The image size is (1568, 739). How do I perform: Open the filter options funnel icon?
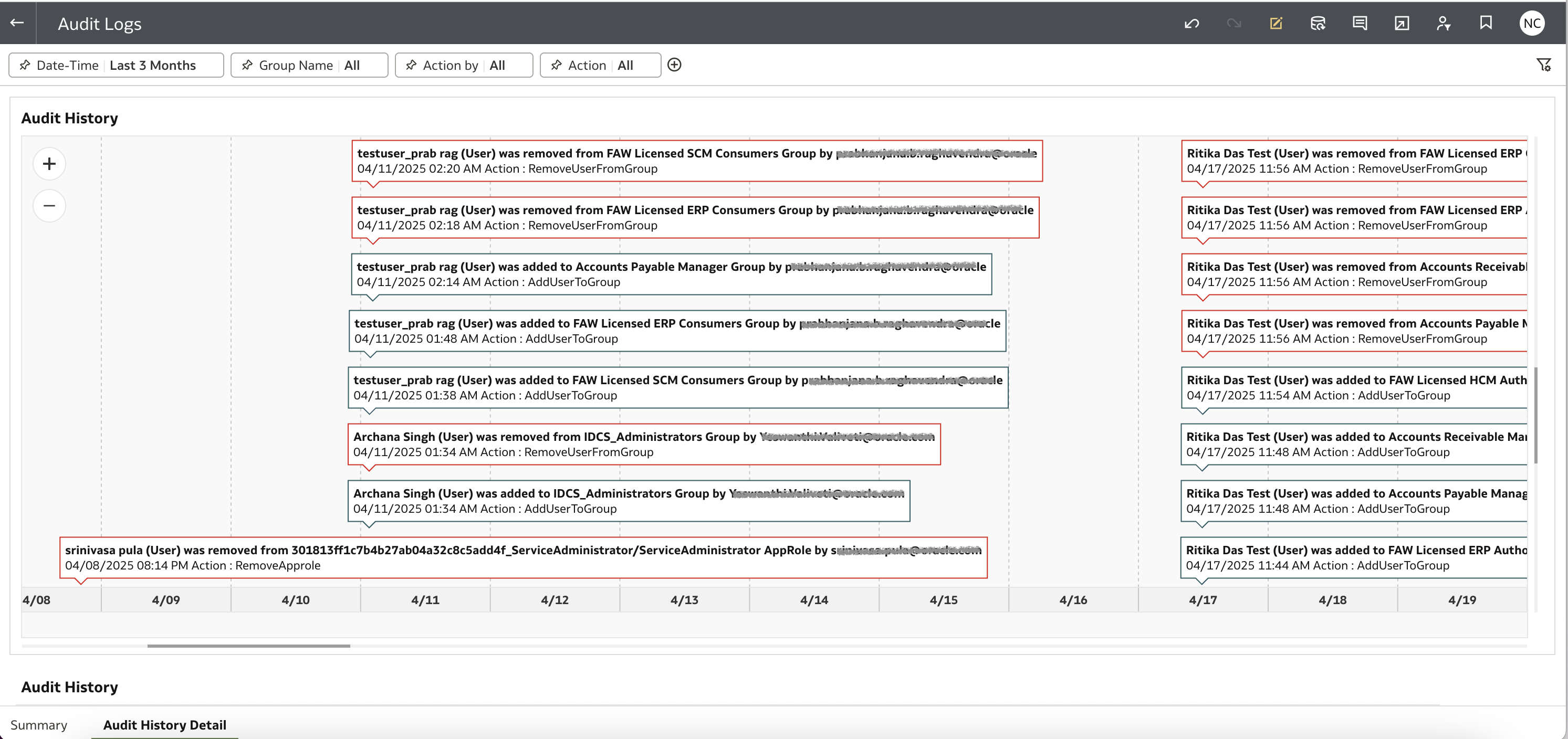[1544, 65]
